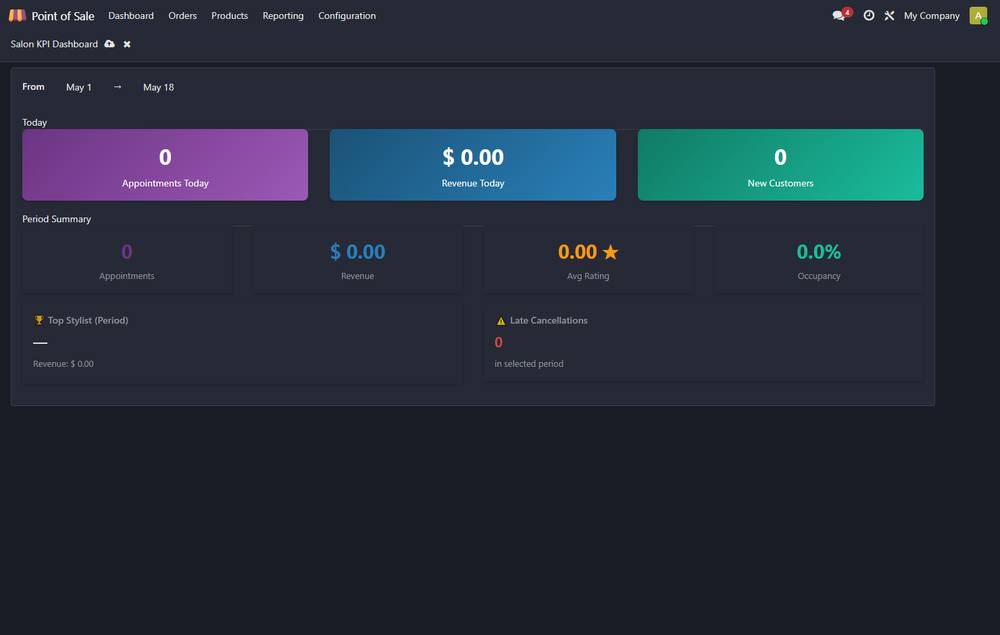Click the arrow between the dates

[x=117, y=87]
